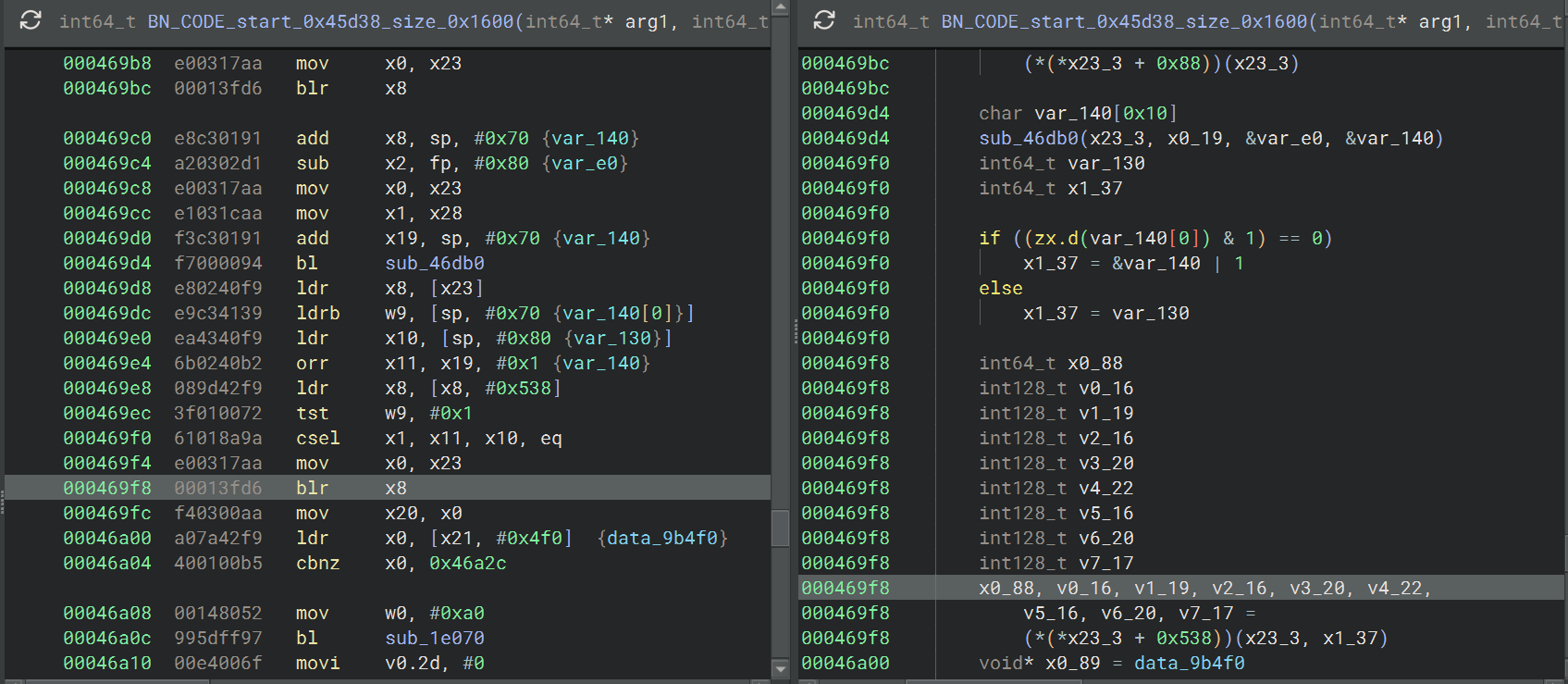
Task: Click the movi instruction at address 00046a10
Action: coord(317,664)
